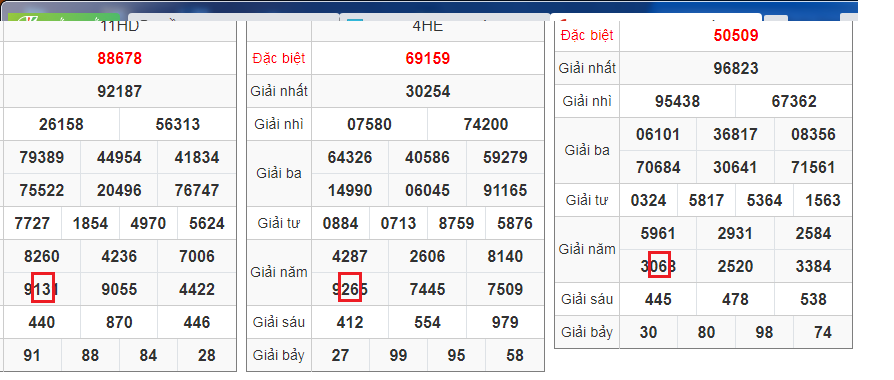Click the three-digit number 478
The image size is (894, 380).
point(735,300)
